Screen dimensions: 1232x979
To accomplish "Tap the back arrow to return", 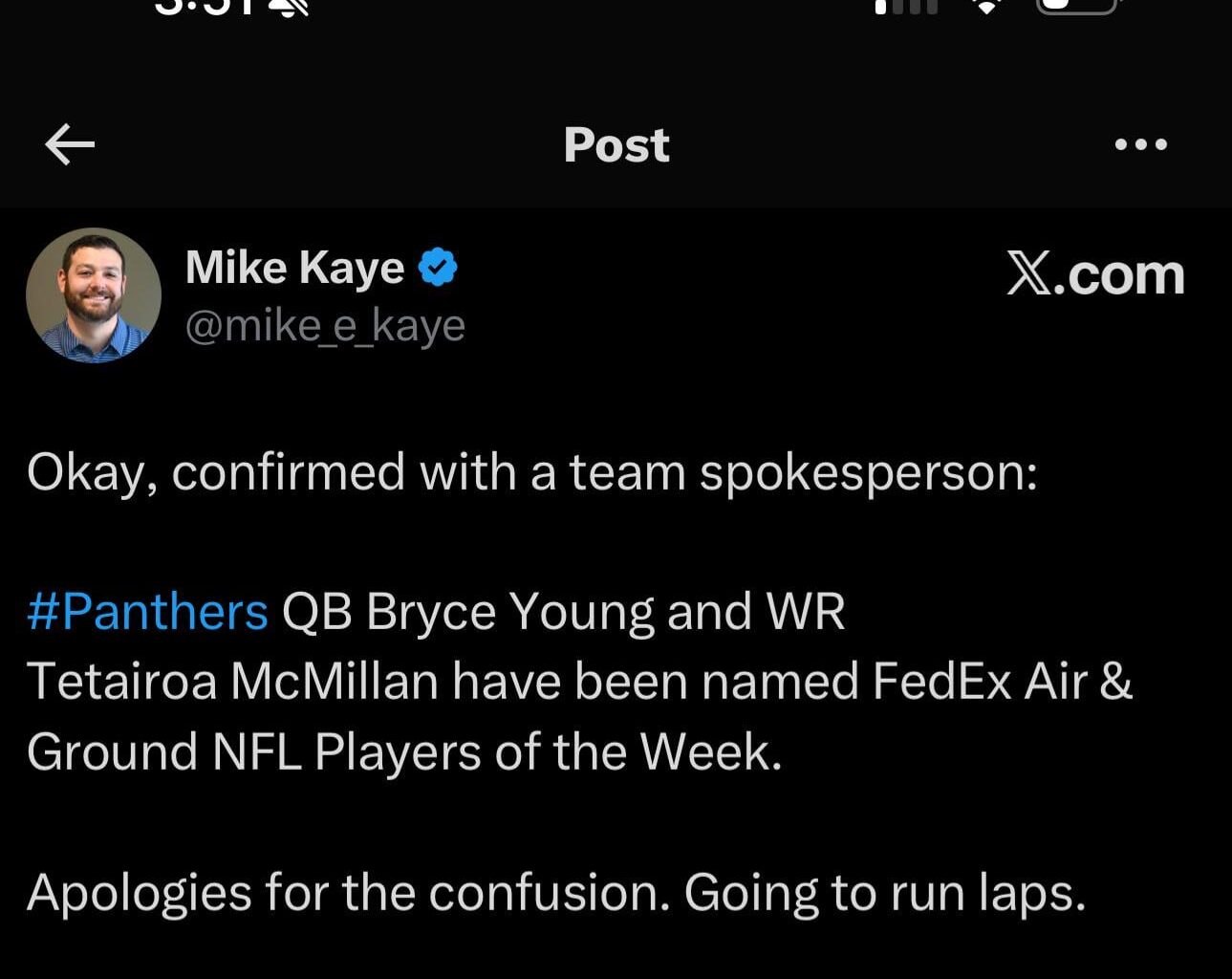I will pos(67,143).
